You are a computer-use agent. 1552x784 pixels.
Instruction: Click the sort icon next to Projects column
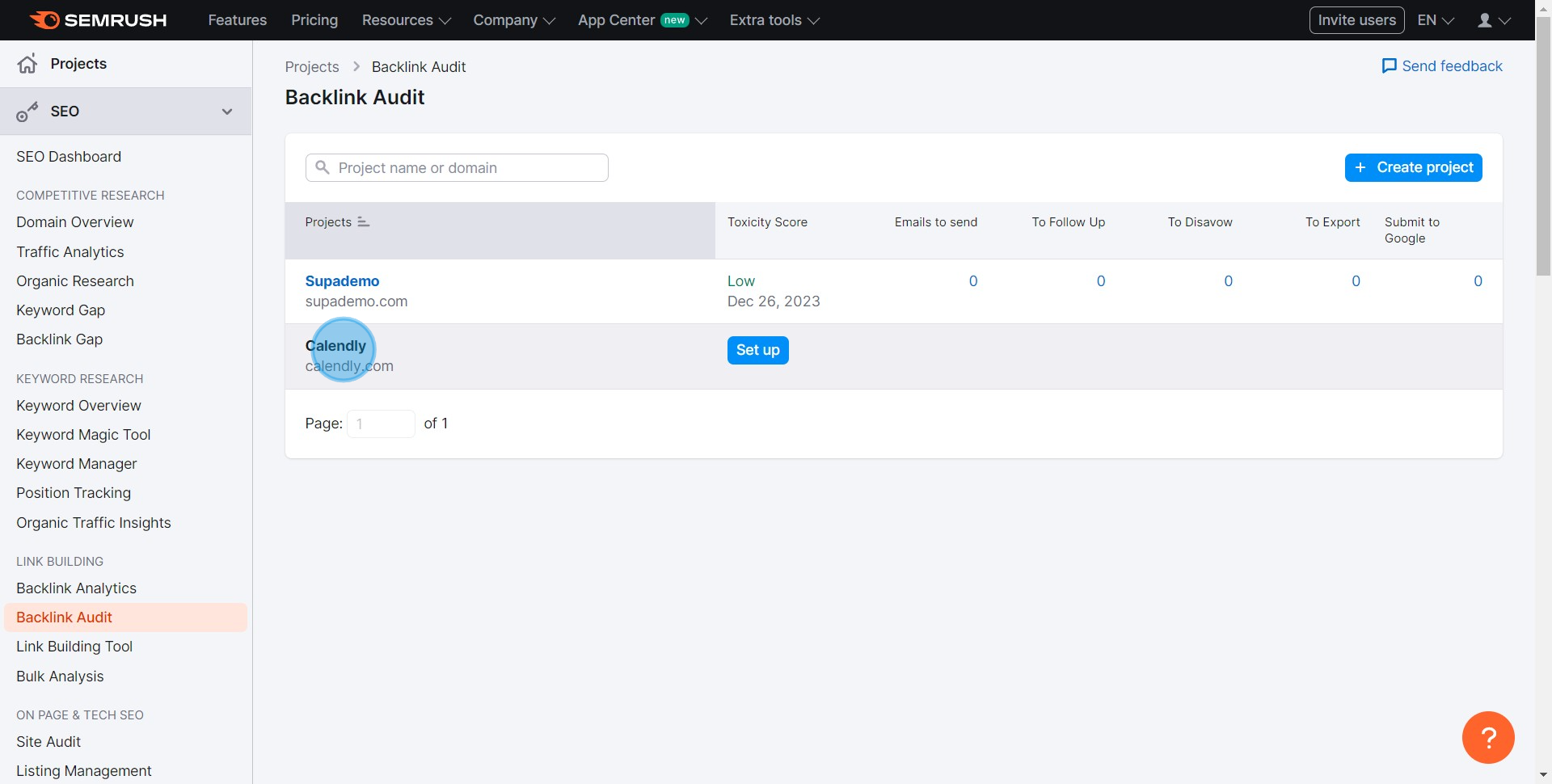click(x=364, y=222)
